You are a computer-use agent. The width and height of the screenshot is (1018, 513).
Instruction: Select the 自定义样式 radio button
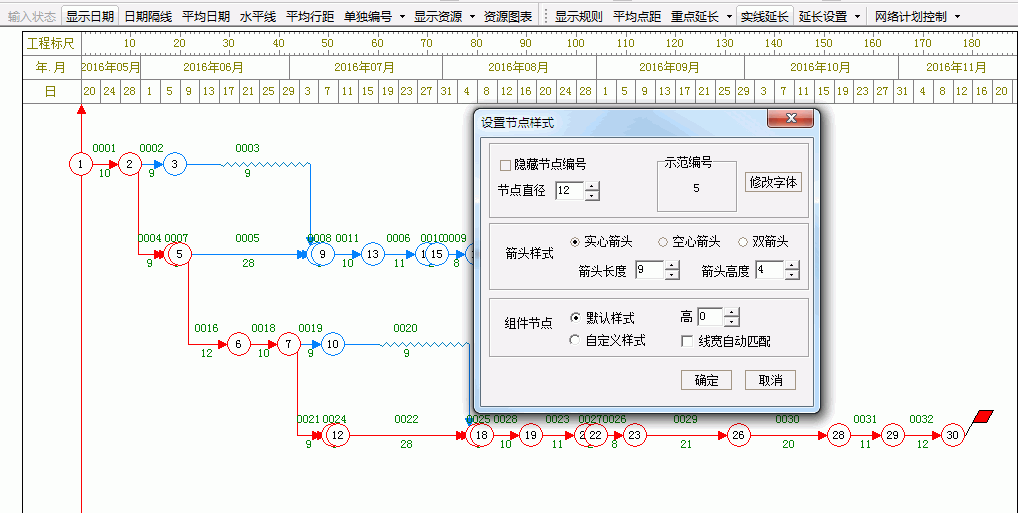pyautogui.click(x=575, y=340)
